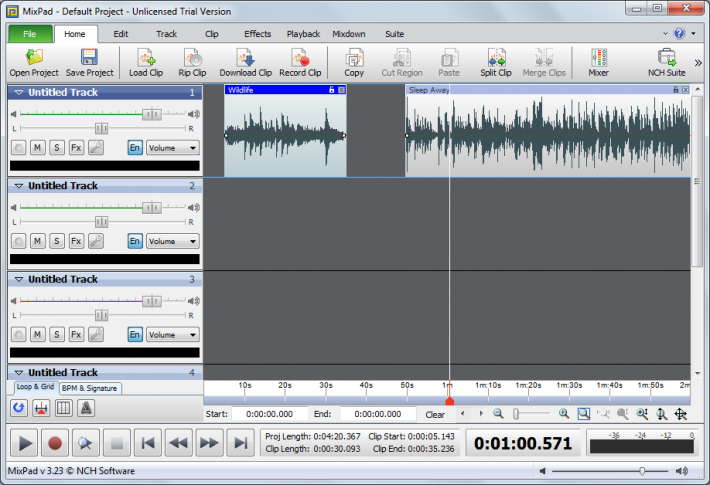The height and width of the screenshot is (485, 710).
Task: Adjust track 2 pan slider
Action: point(103,222)
